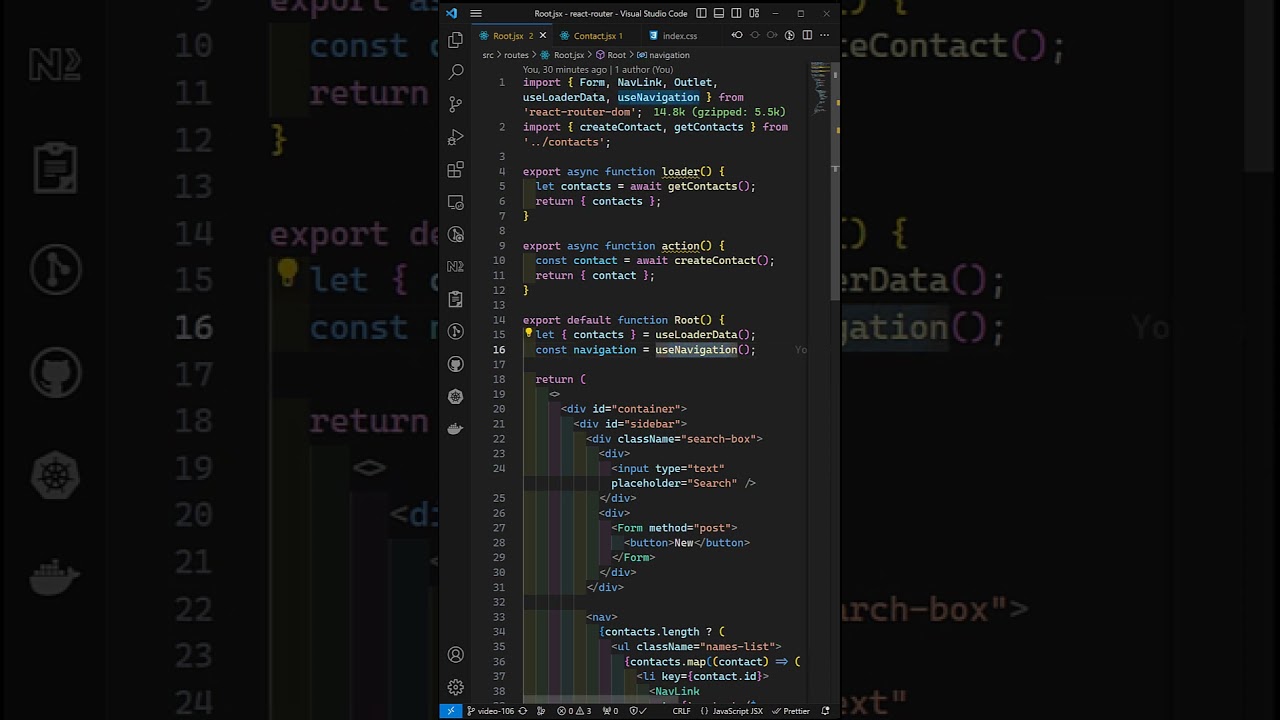
Task: Open the Remote Explorer view
Action: pos(456,202)
